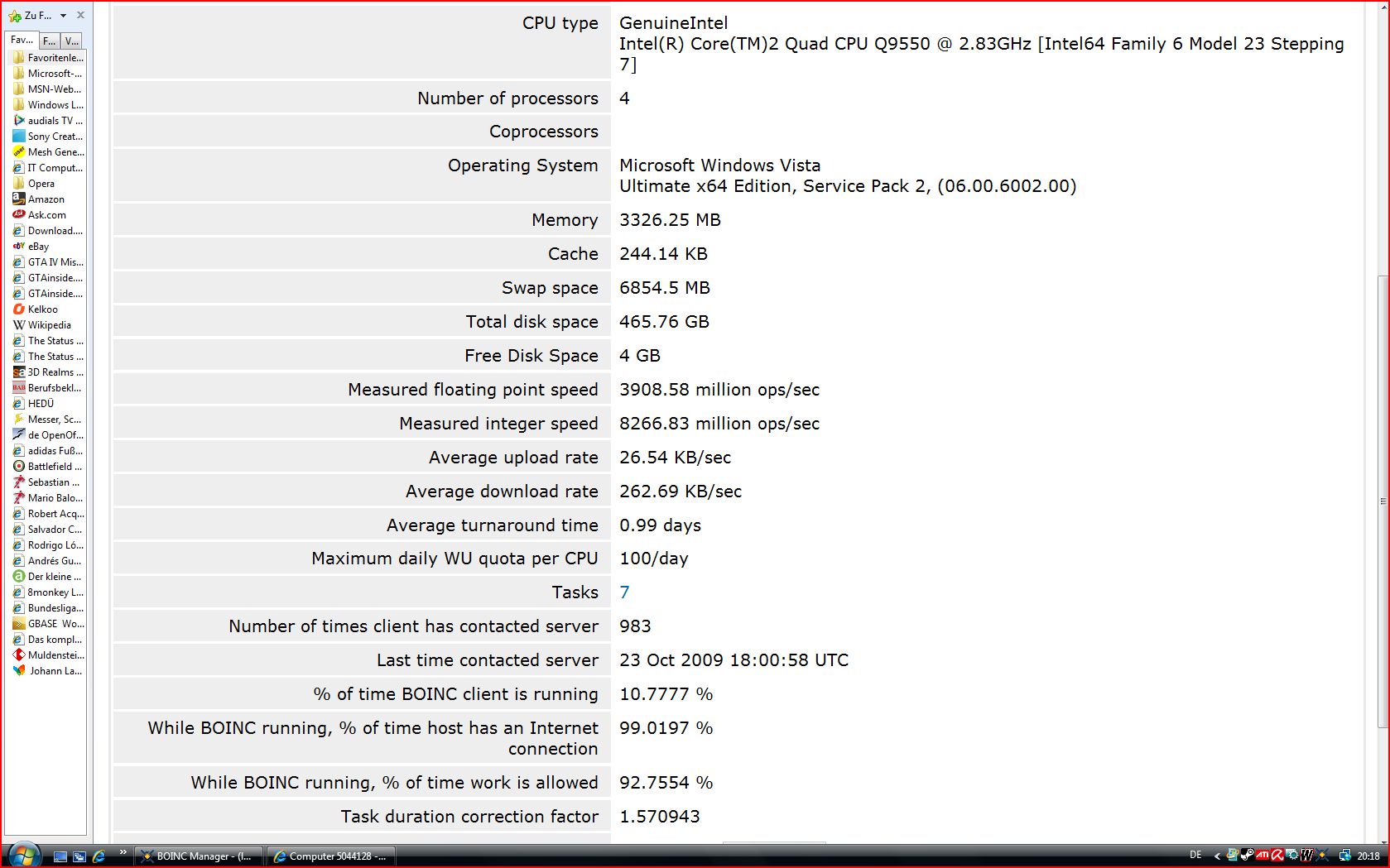Open the Der kleine favorite
1390x868 pixels.
point(48,577)
